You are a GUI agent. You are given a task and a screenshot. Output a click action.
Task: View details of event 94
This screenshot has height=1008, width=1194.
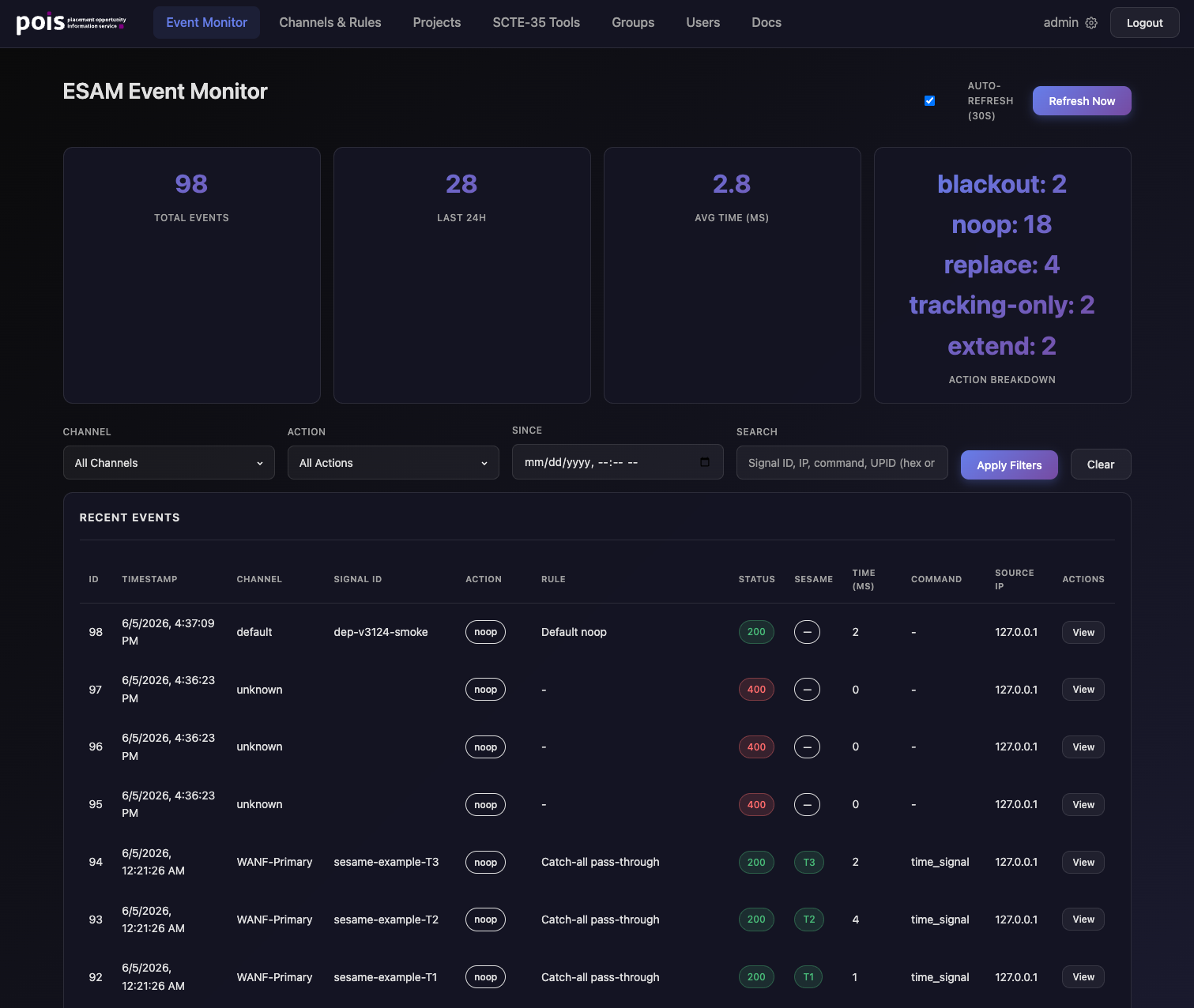[x=1083, y=863]
